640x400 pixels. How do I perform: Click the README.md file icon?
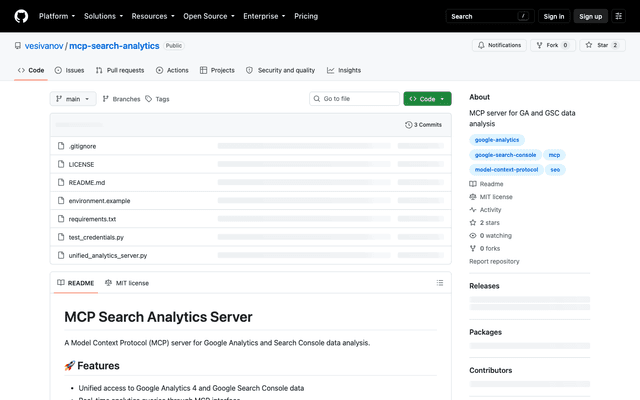click(61, 182)
